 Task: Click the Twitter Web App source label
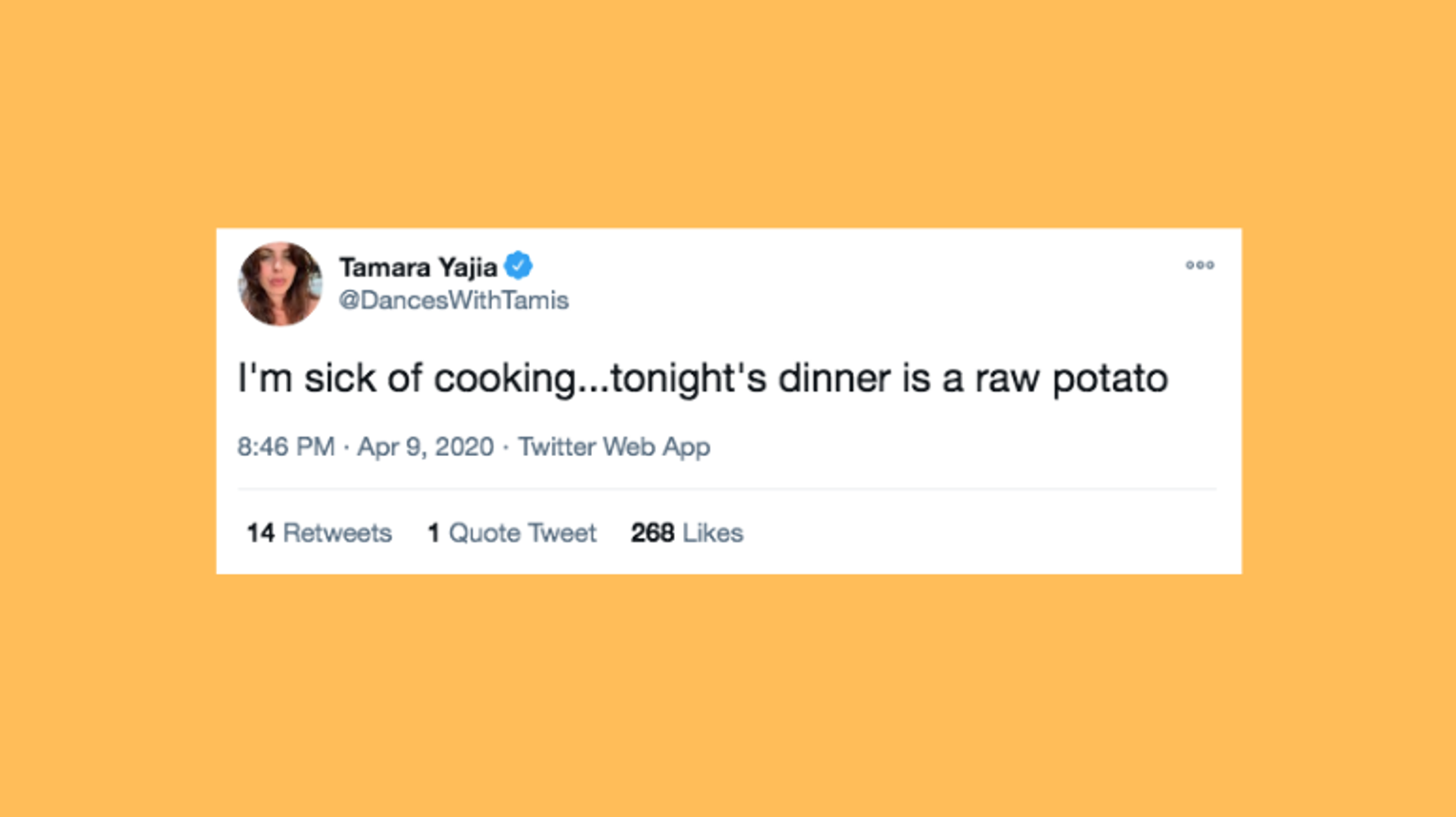(x=613, y=447)
